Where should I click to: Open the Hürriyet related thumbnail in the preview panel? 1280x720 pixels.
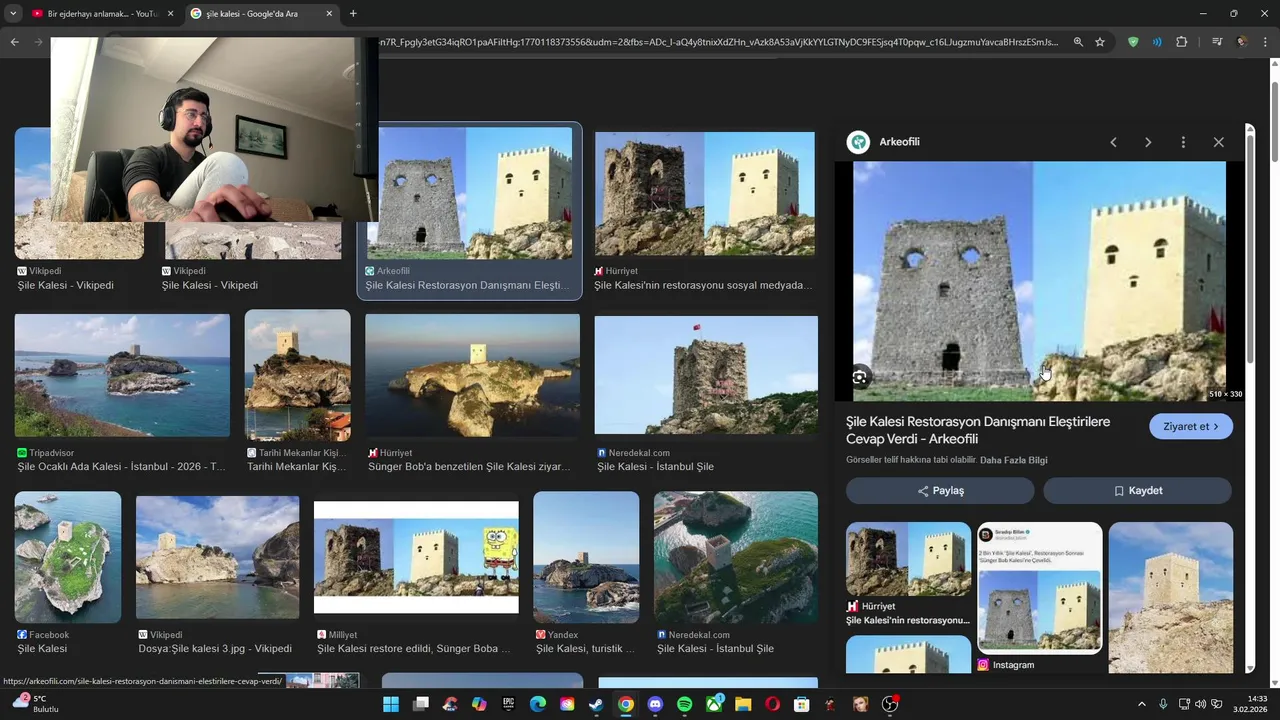point(908,560)
